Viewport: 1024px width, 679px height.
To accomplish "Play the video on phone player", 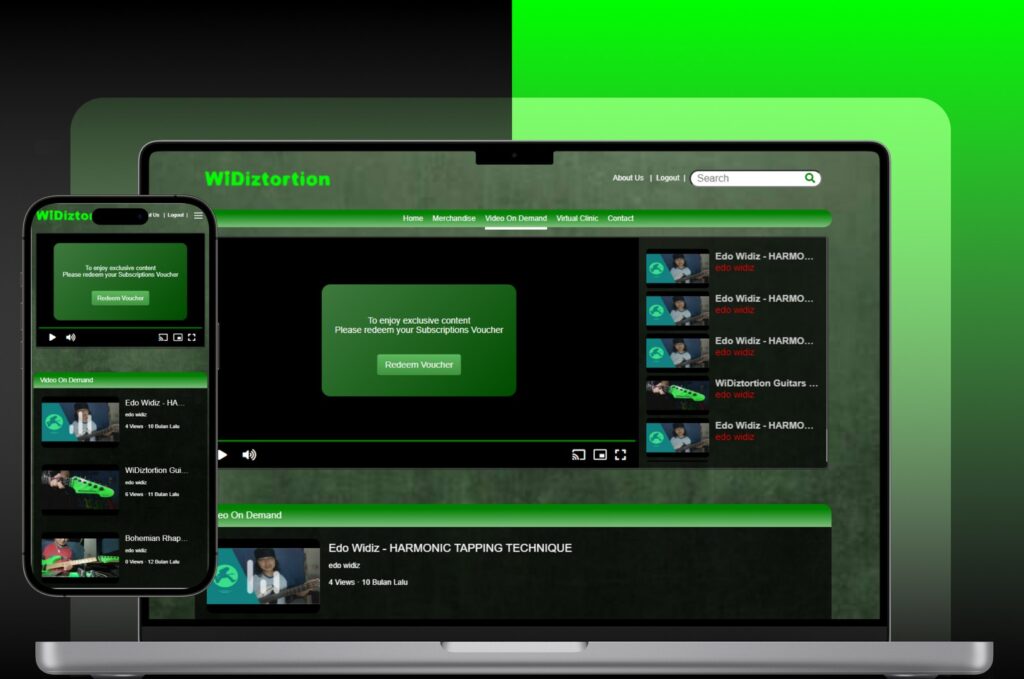I will [52, 338].
